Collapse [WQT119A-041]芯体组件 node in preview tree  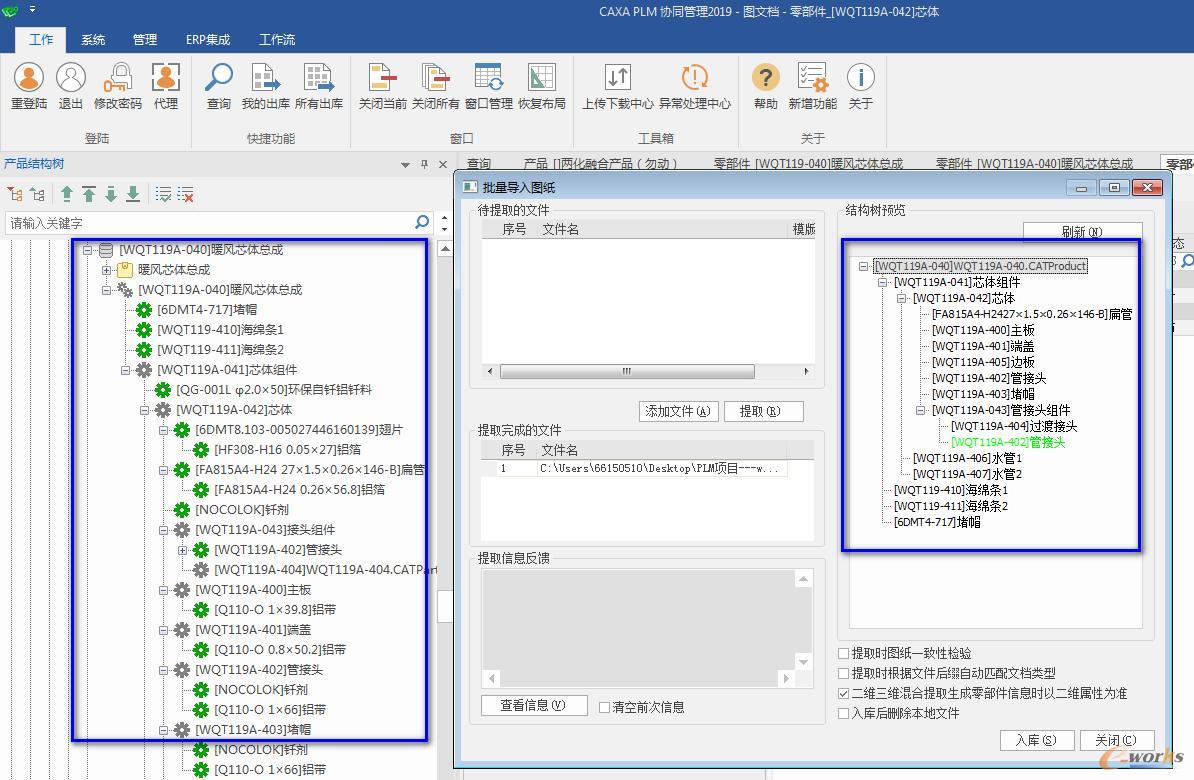click(x=883, y=283)
